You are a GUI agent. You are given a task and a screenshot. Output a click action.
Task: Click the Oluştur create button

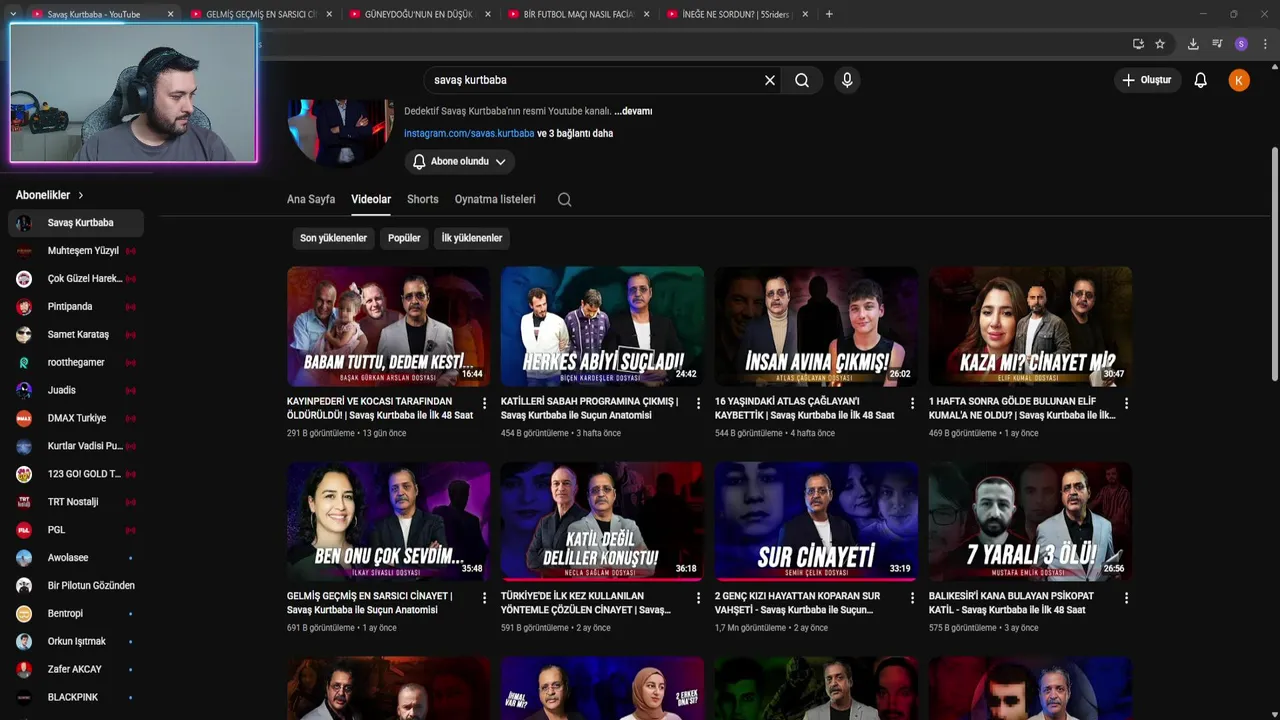(x=1147, y=80)
